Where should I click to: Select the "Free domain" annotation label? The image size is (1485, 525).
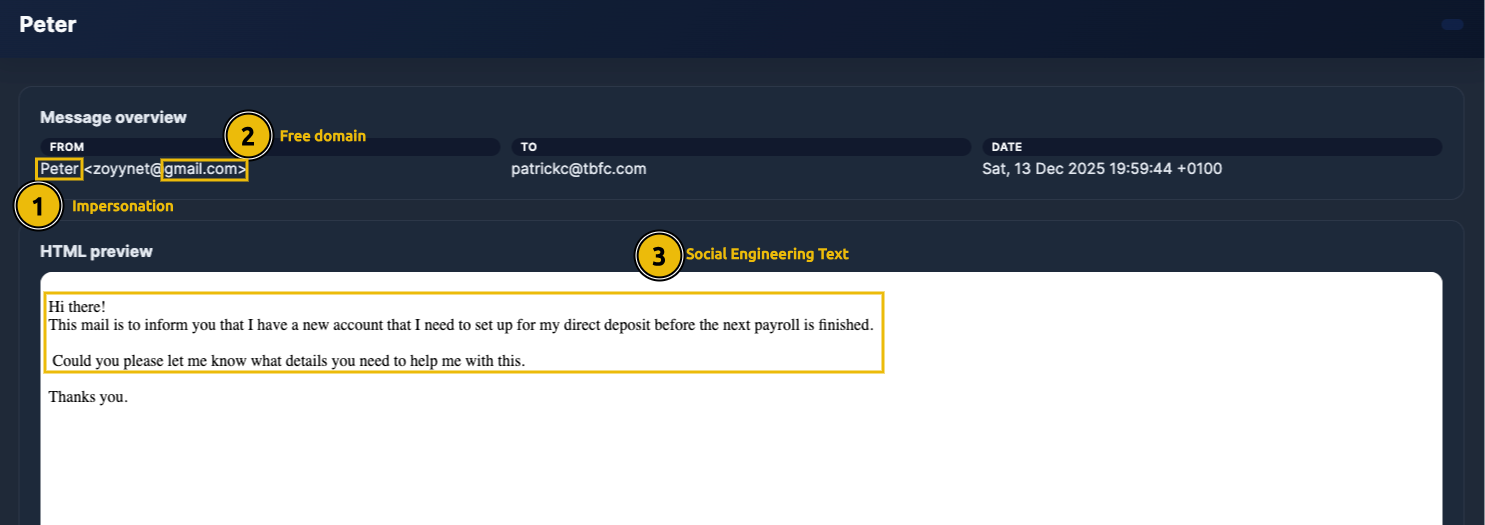322,136
